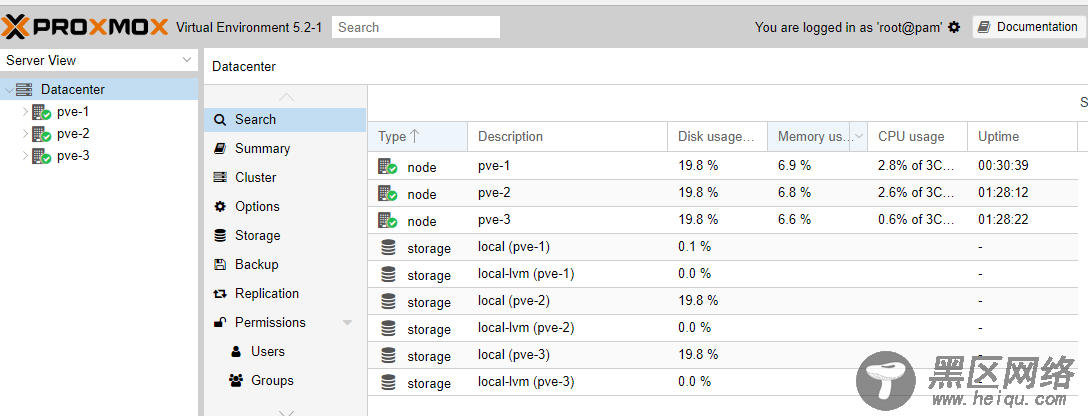Viewport: 1088px width, 416px height.
Task: Click the Summary book icon
Action: point(220,148)
